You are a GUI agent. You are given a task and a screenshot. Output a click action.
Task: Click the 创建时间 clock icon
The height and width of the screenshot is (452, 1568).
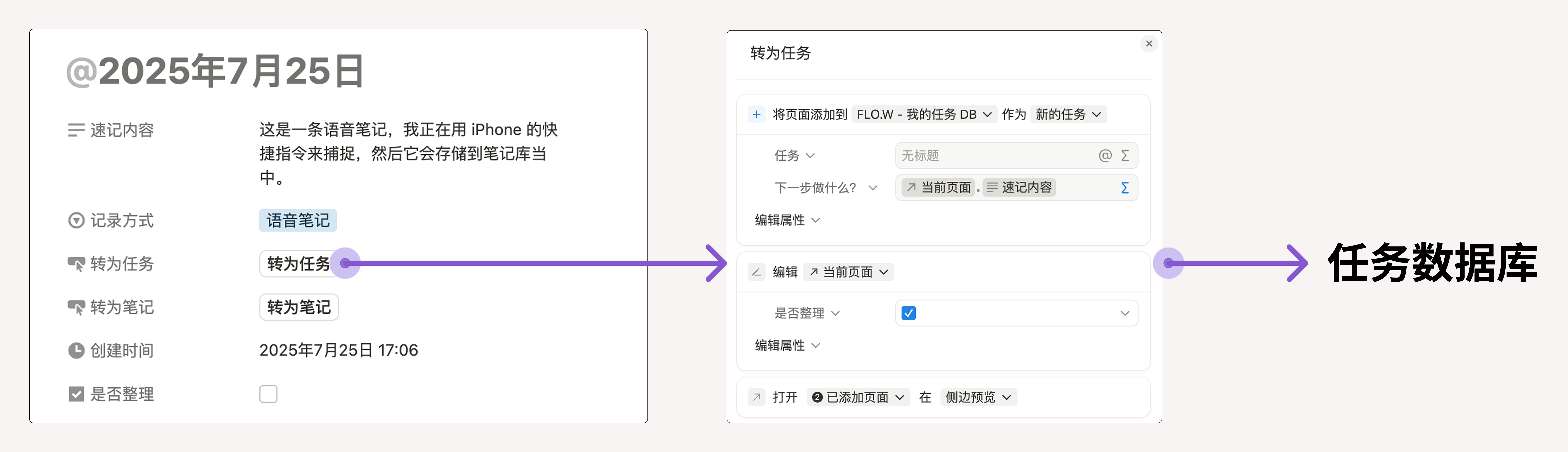pos(76,351)
